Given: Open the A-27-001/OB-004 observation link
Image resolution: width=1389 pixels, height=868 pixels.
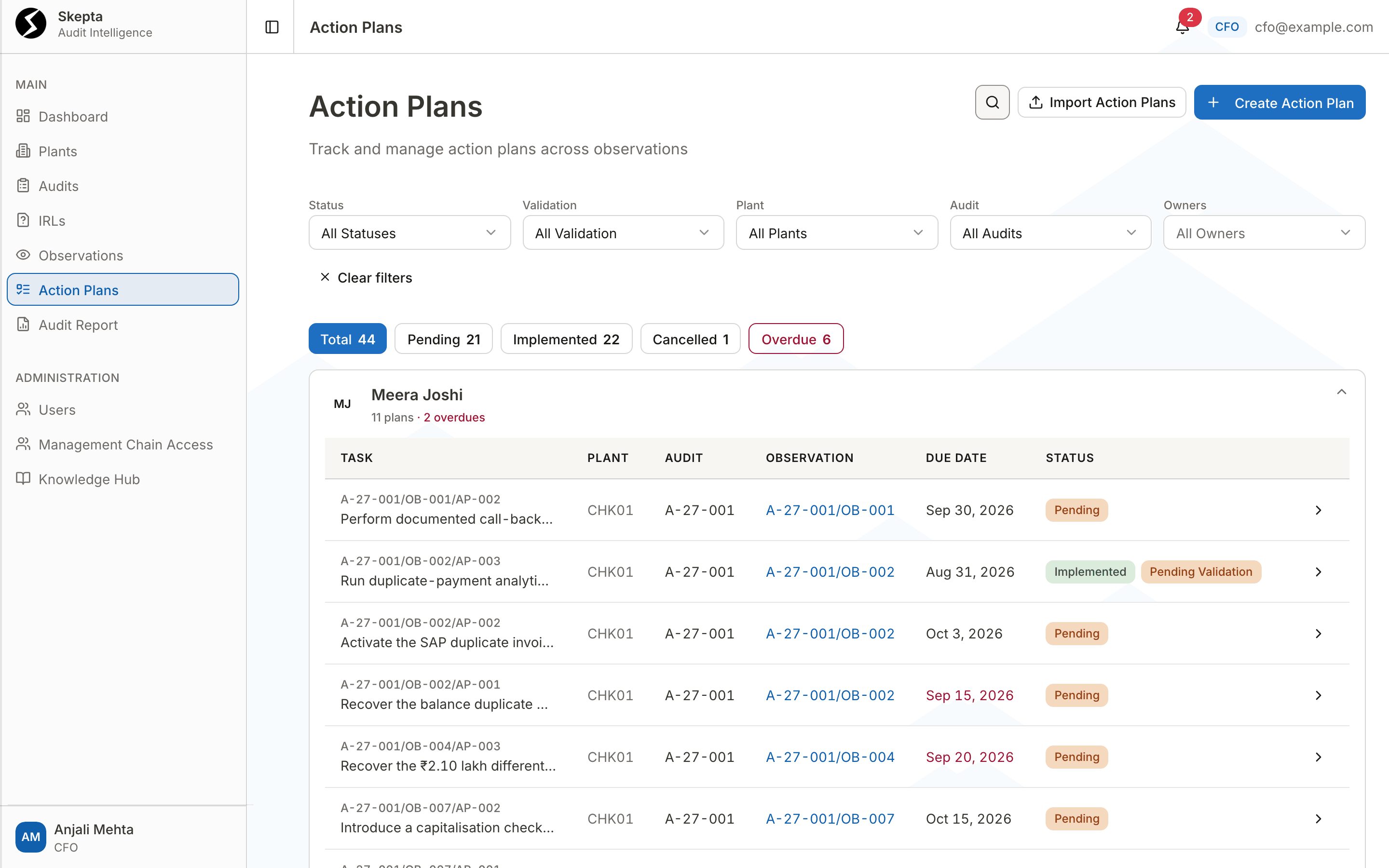Looking at the screenshot, I should point(830,757).
